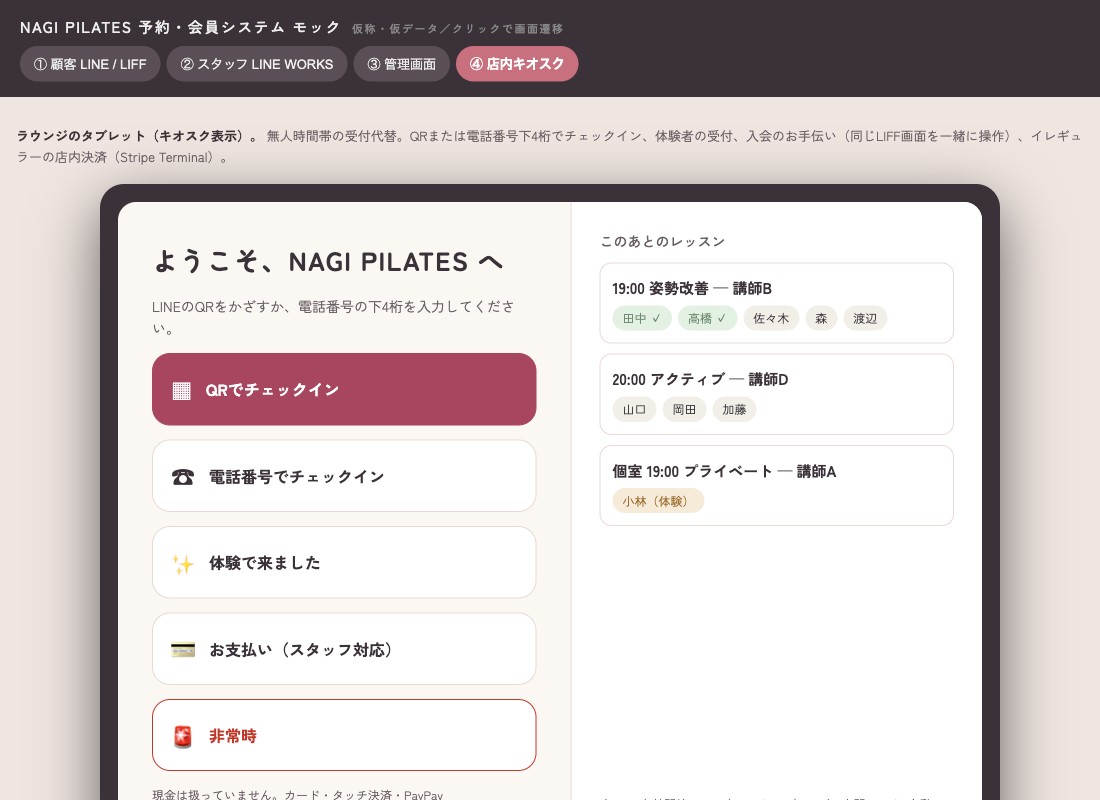Image resolution: width=1100 pixels, height=800 pixels.
Task: Click the sparkles icon beside 体験で来ました
Action: [x=182, y=564]
